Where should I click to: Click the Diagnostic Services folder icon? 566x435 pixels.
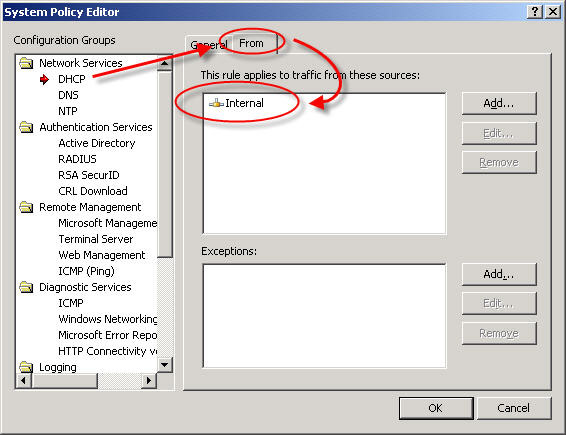[26, 287]
